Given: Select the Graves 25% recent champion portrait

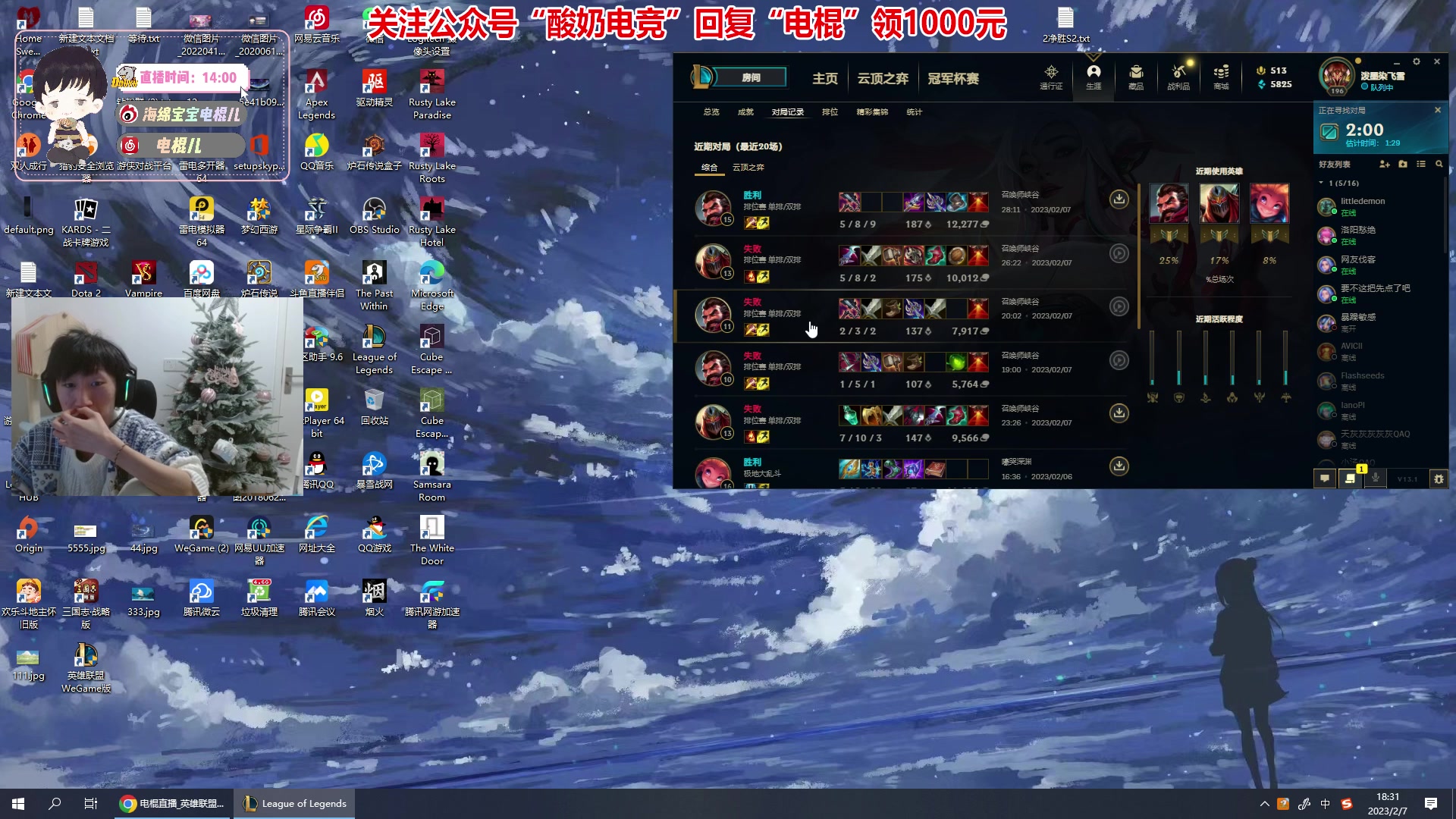Looking at the screenshot, I should (1169, 202).
